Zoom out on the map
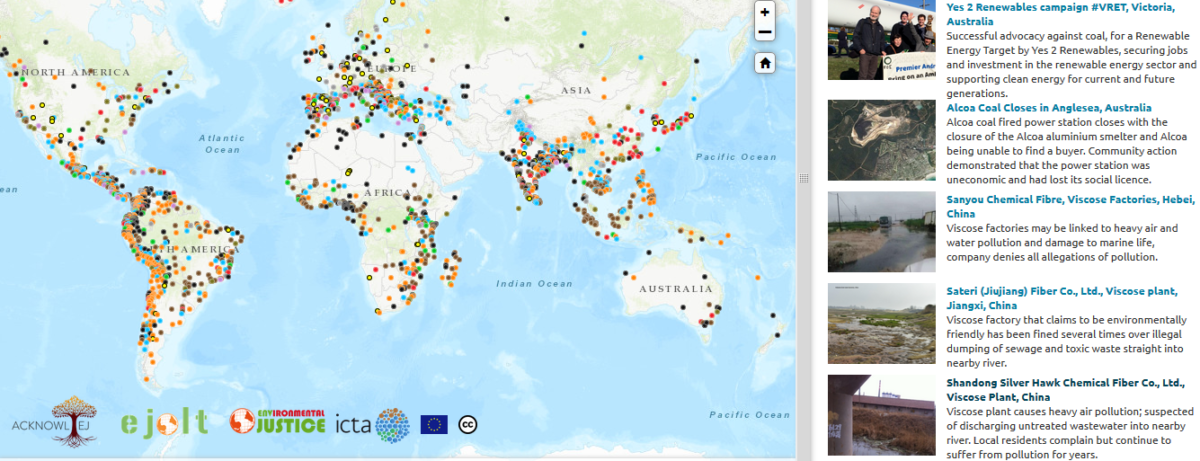The image size is (1200, 461). (x=765, y=33)
